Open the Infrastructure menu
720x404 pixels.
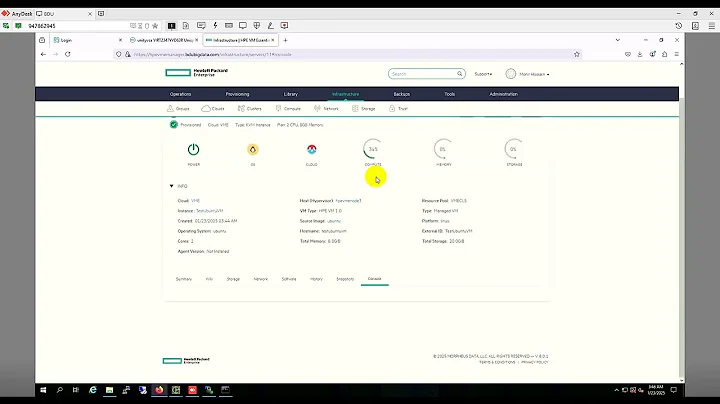click(x=345, y=94)
